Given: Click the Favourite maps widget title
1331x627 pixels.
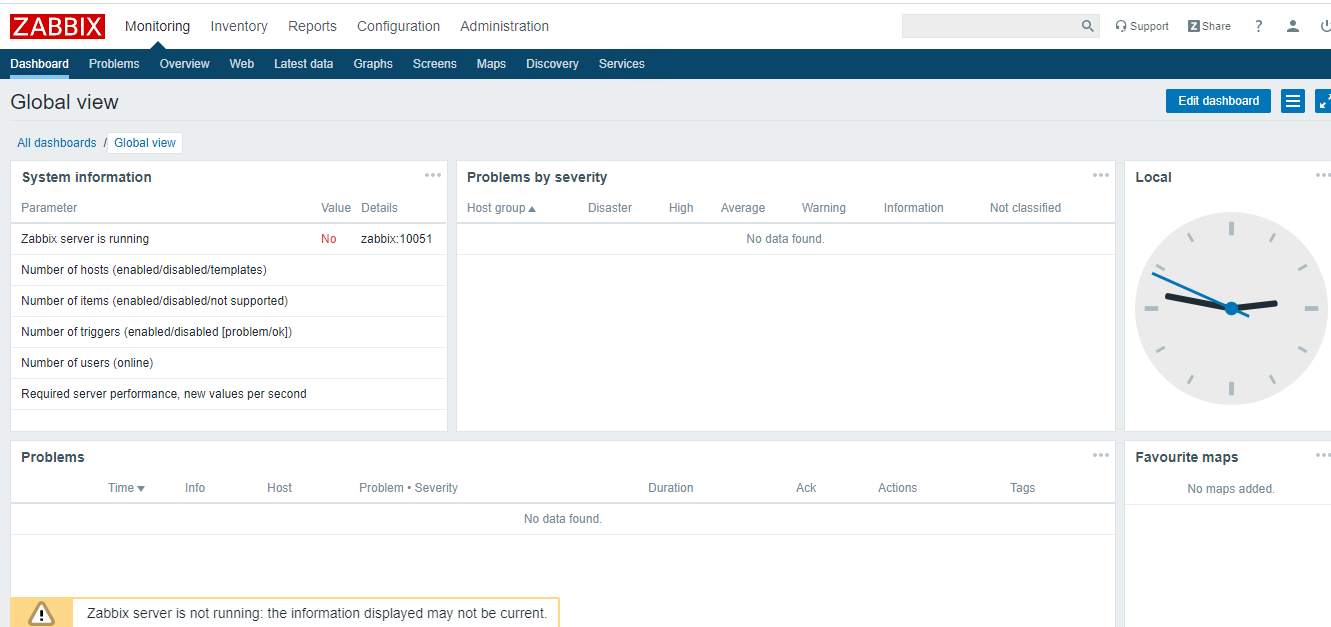Looking at the screenshot, I should [x=1187, y=457].
